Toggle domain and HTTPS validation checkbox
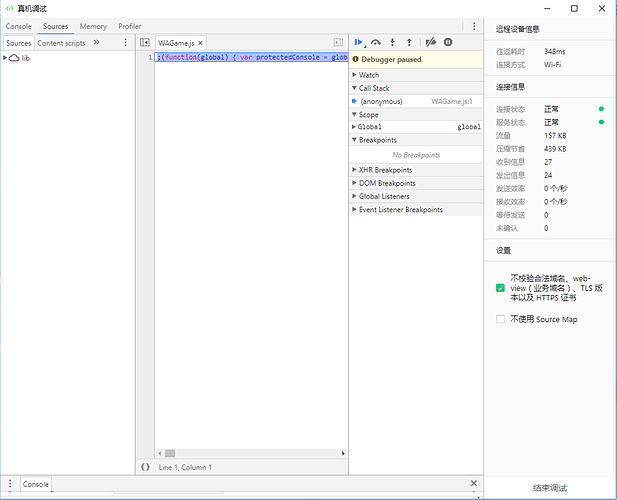Viewport: 617px width, 500px height. (500, 288)
